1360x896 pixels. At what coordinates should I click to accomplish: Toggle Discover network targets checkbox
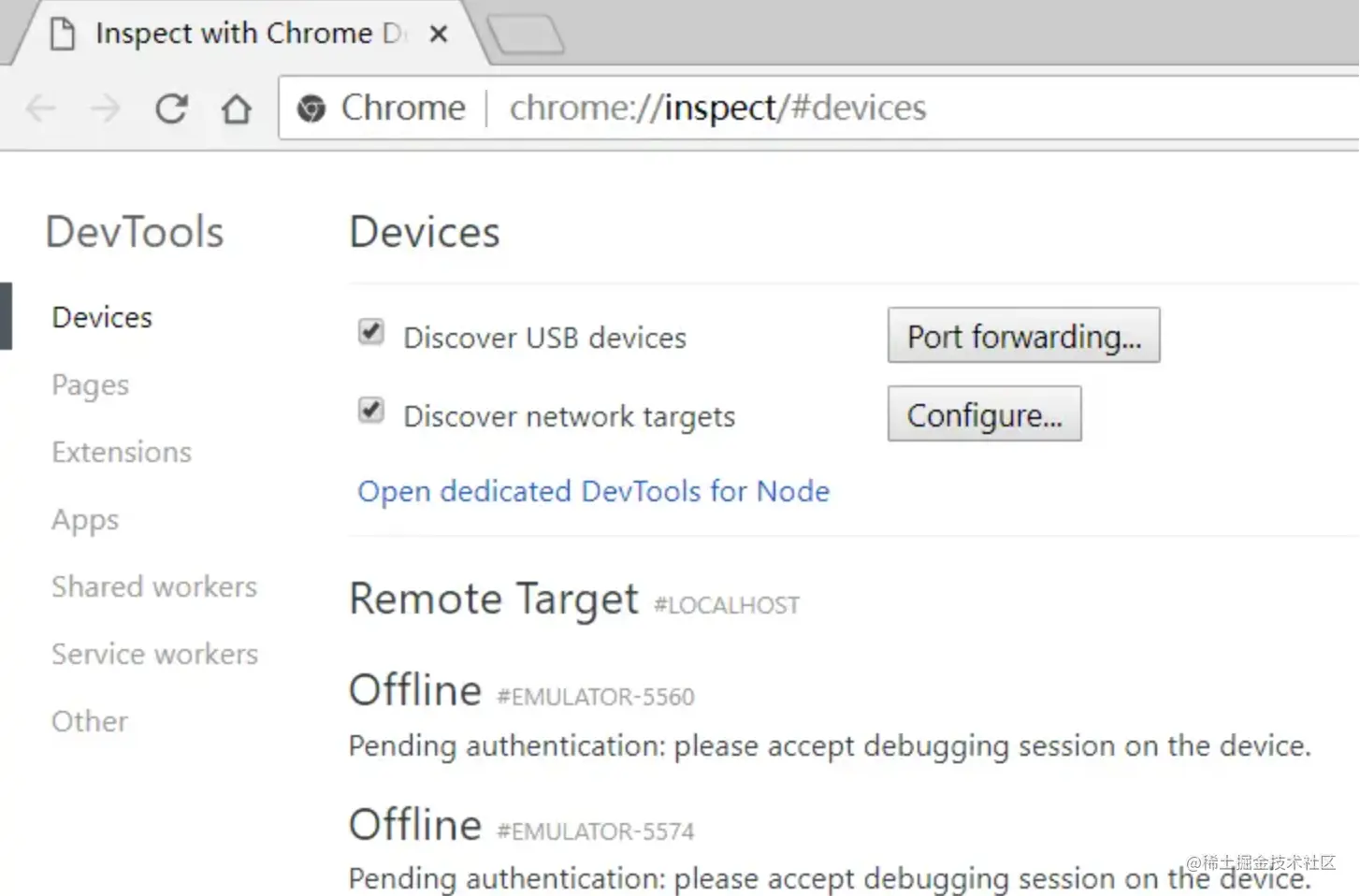coord(371,411)
